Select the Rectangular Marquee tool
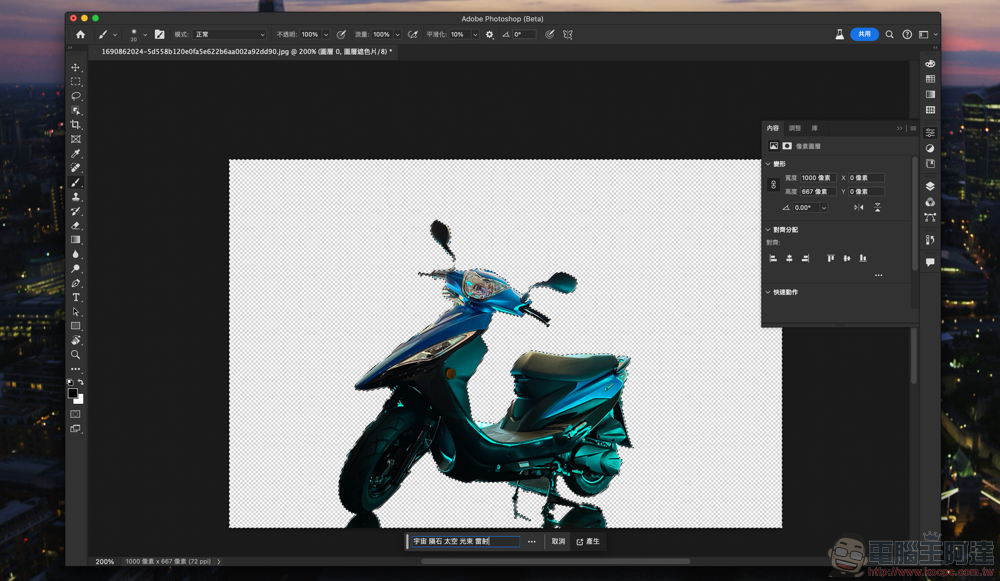Viewport: 1000px width, 581px height. [x=75, y=82]
